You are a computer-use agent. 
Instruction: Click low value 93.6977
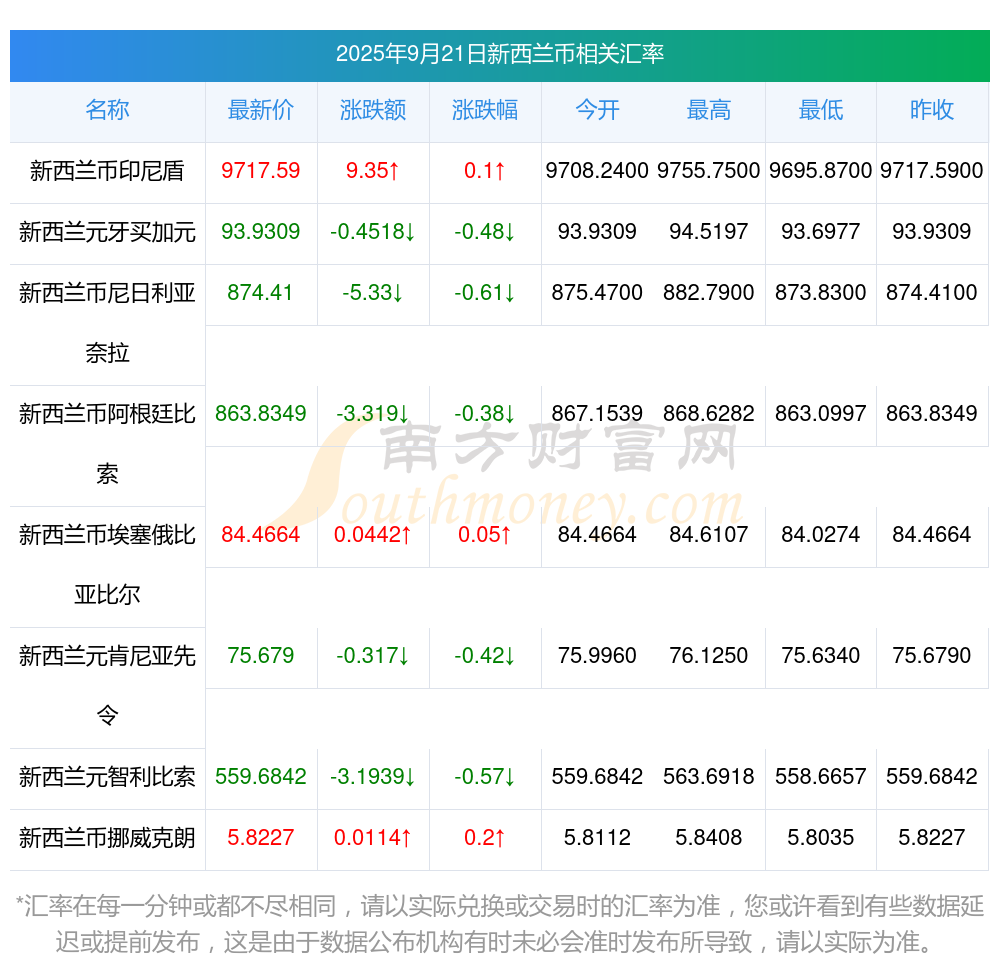coord(821,231)
